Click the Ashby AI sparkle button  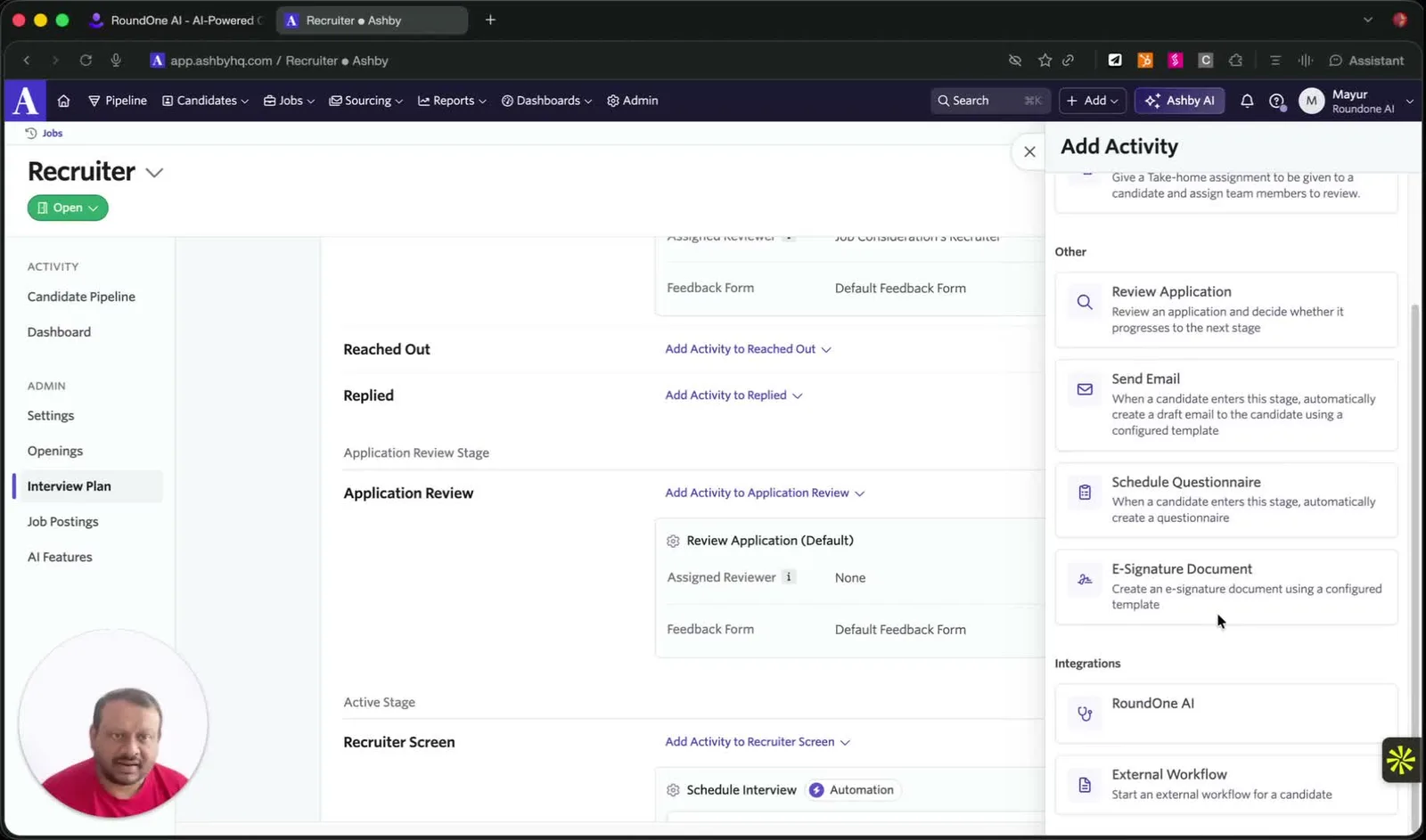point(1179,101)
